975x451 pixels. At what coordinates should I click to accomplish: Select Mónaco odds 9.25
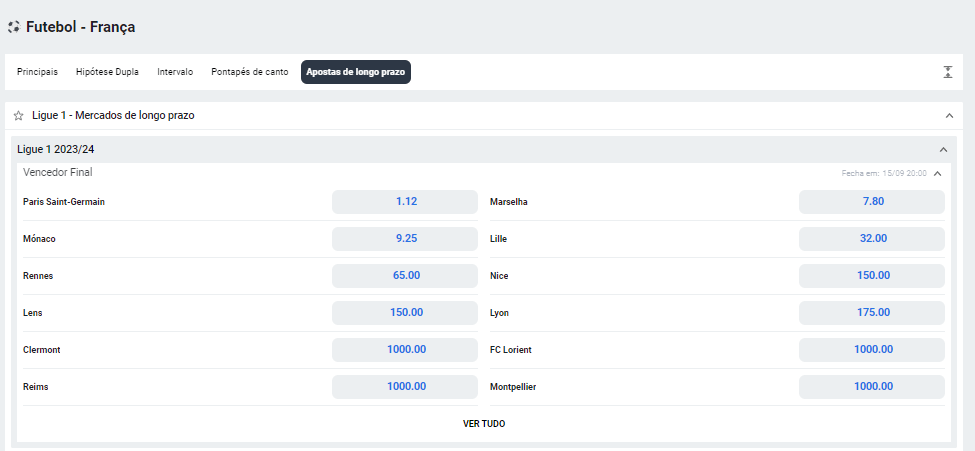click(x=405, y=239)
